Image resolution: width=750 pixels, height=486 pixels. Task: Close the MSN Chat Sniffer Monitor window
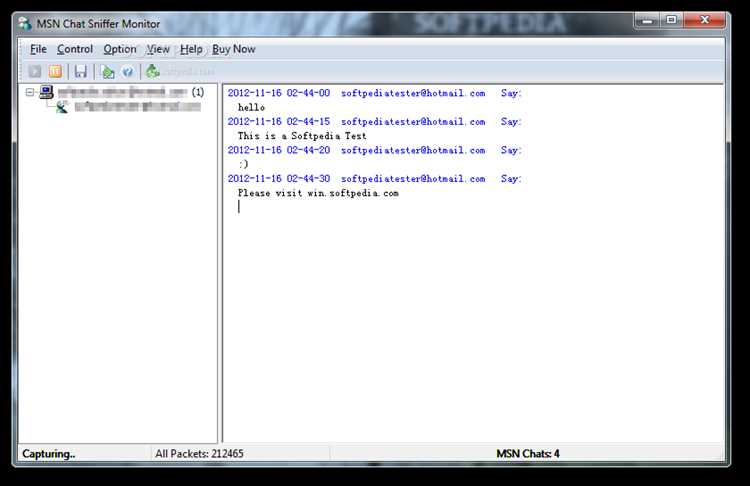click(x=705, y=20)
